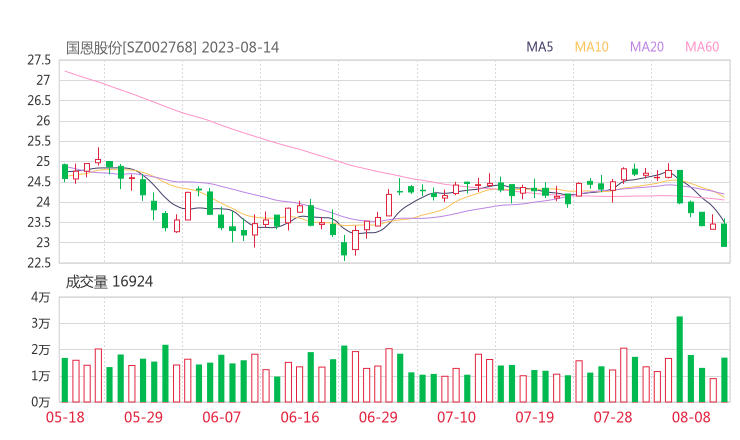Click the 22.5 price axis label
This screenshot has height=440, width=740.
(x=39, y=263)
